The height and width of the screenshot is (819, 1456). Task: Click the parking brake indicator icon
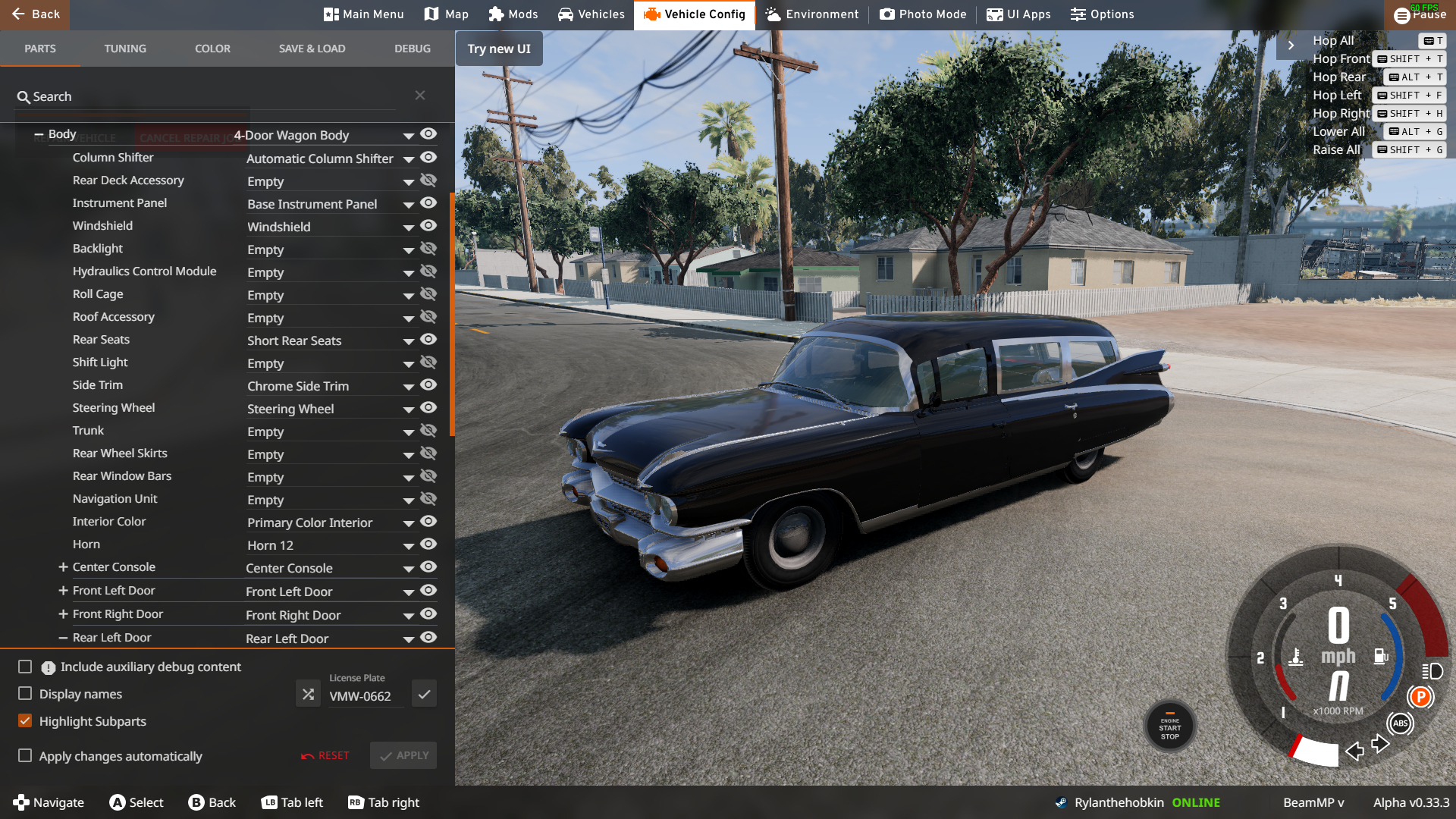(1420, 697)
